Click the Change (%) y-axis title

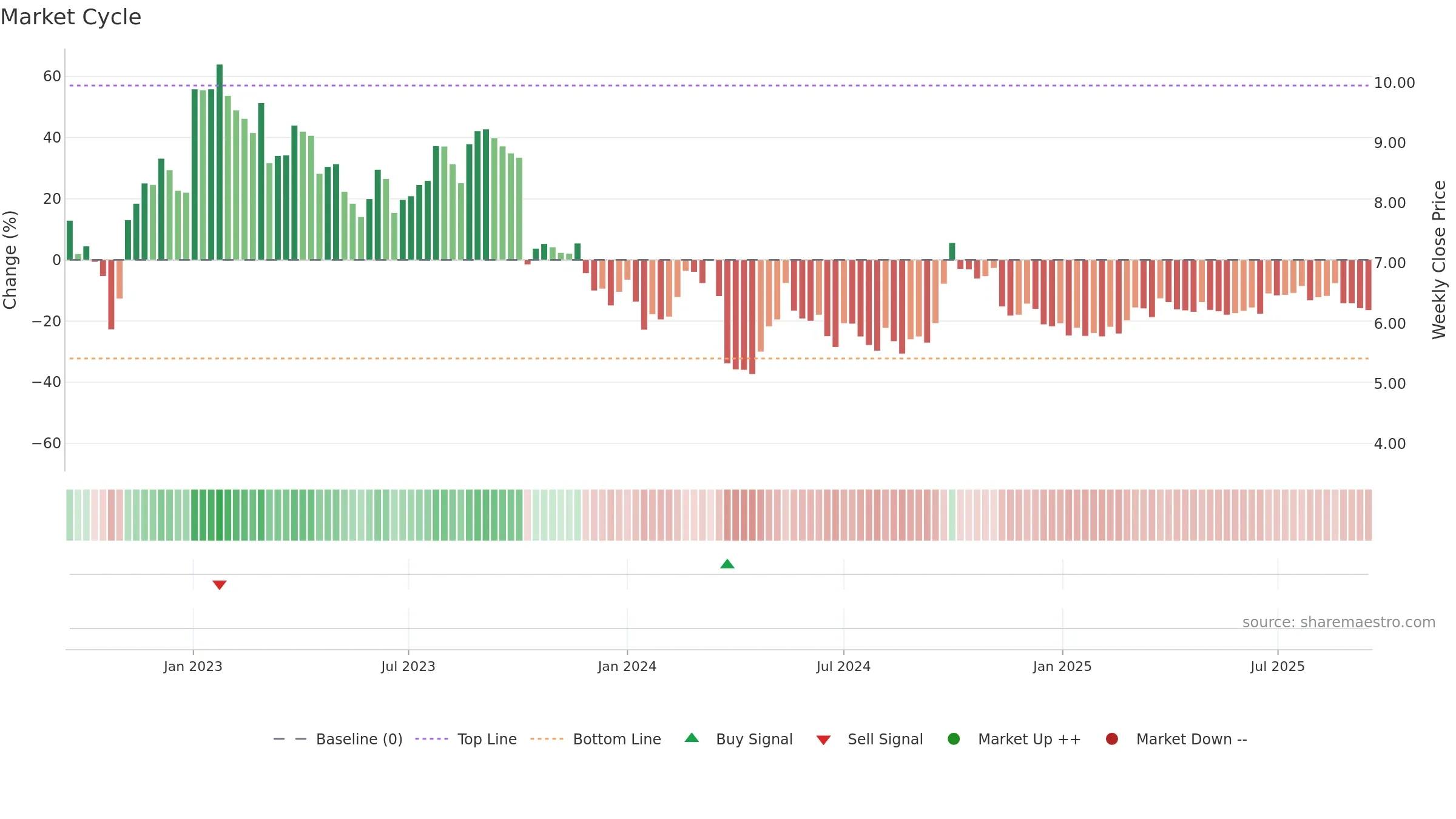[10, 260]
